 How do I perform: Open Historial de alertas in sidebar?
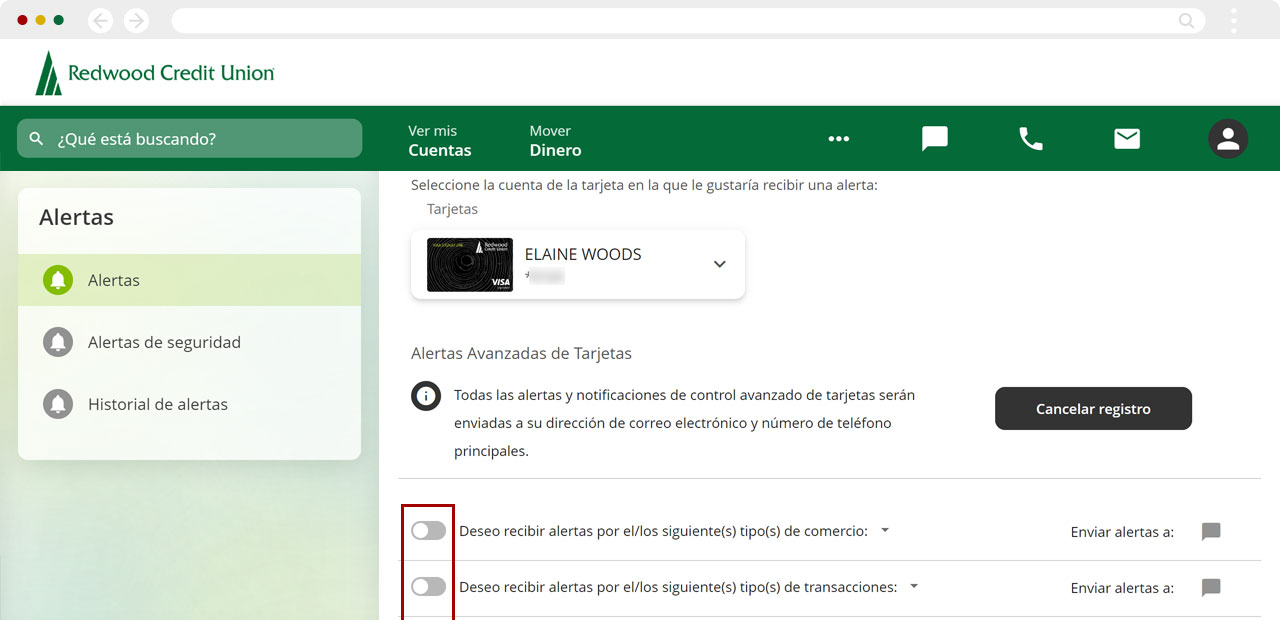pyautogui.click(x=158, y=404)
